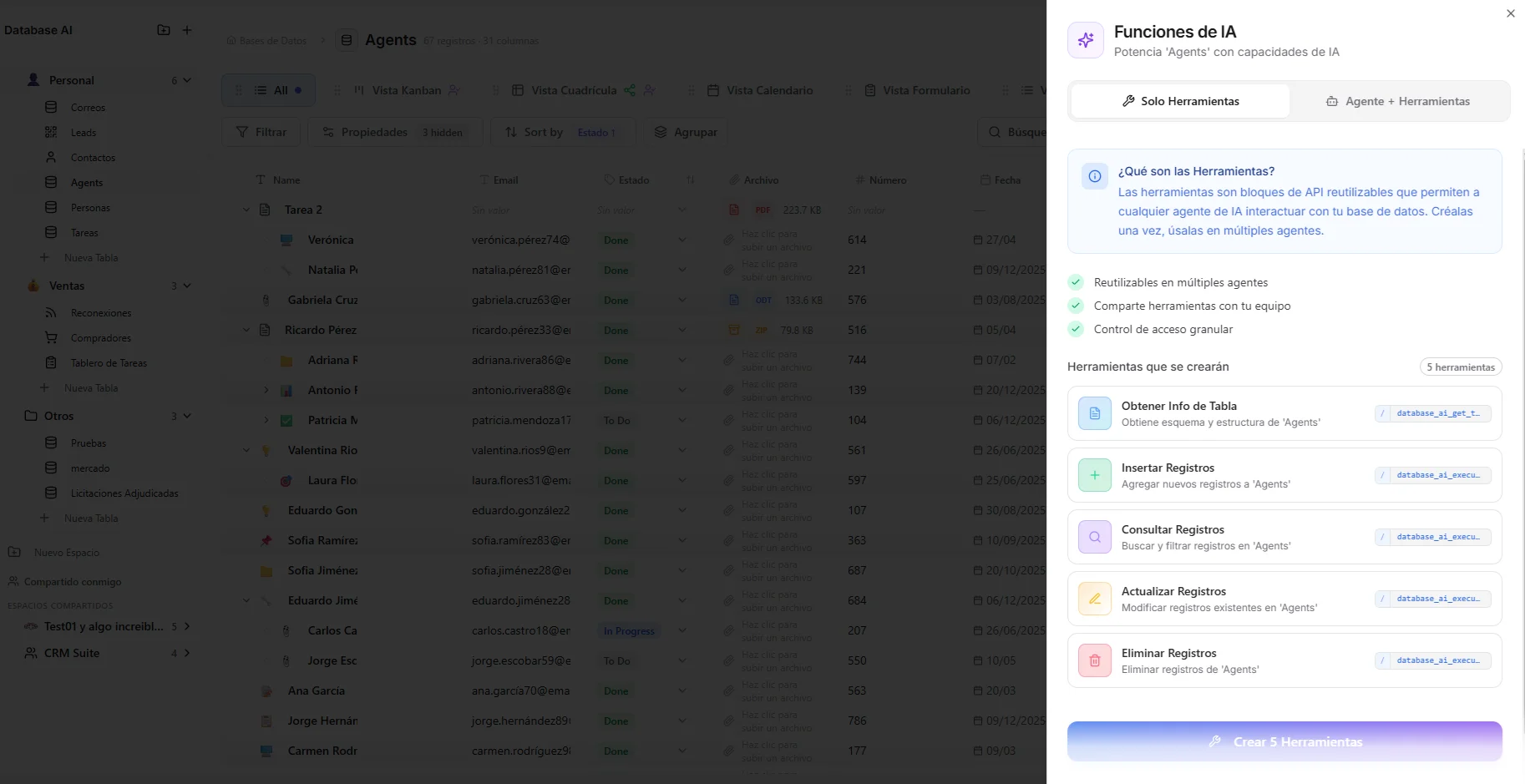Click the Crear 5 Herramientas button
This screenshot has height=784, width=1525.
tap(1284, 741)
